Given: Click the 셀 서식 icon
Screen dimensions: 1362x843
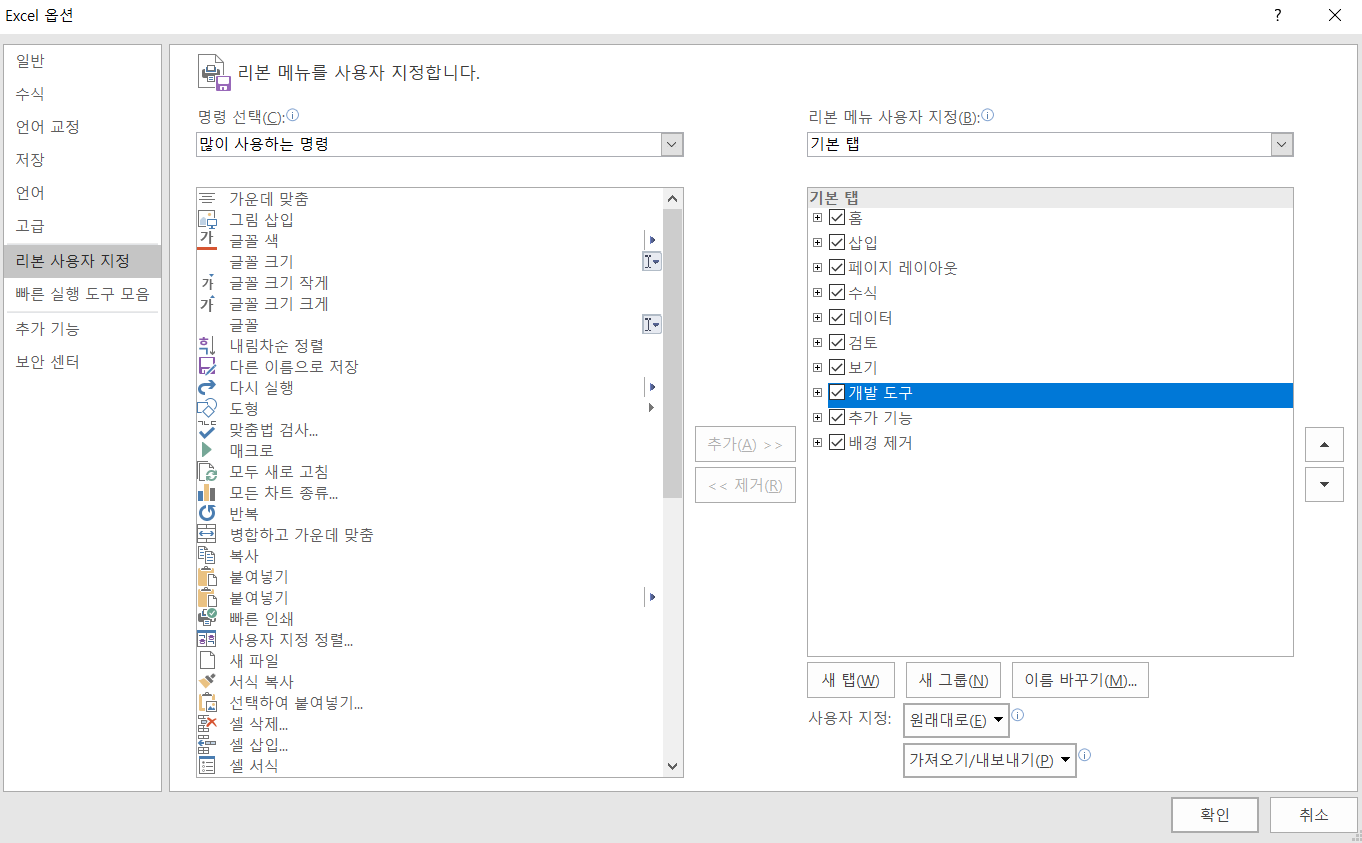Looking at the screenshot, I should [207, 766].
